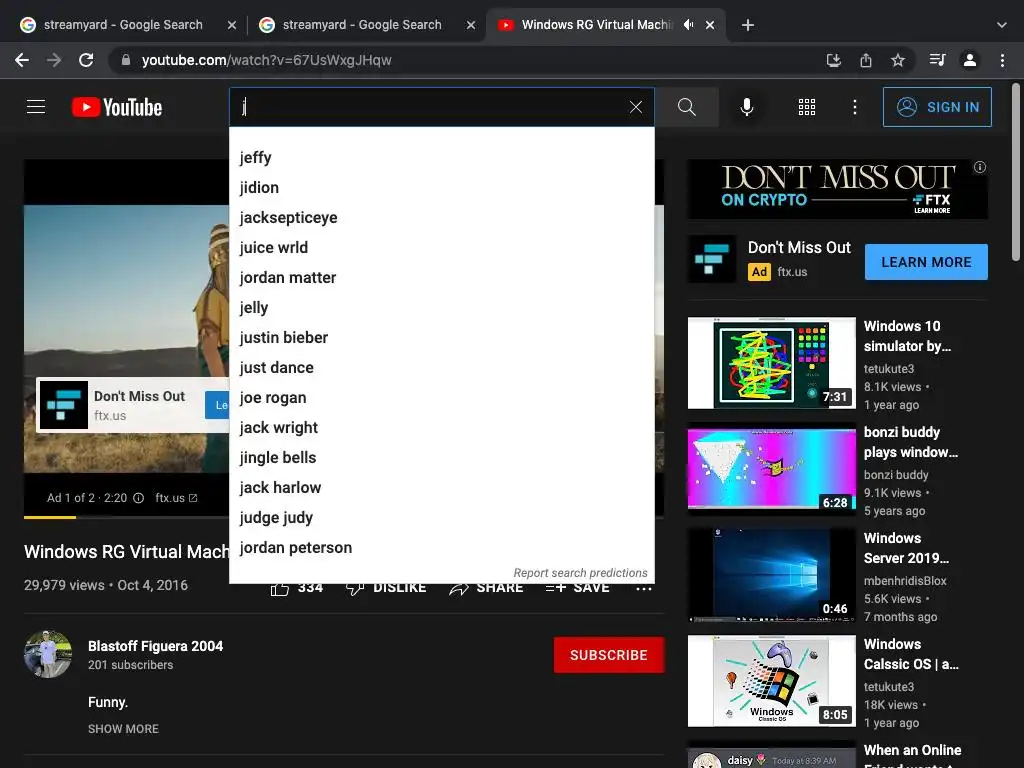Open Chrome's three-dot menu
The image size is (1024, 768).
(x=1002, y=60)
